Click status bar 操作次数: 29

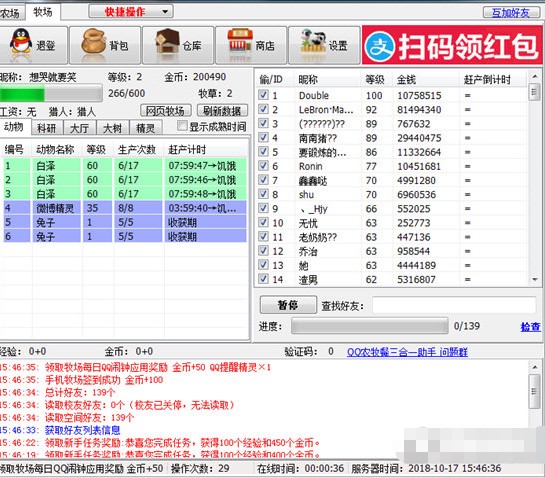(200, 469)
